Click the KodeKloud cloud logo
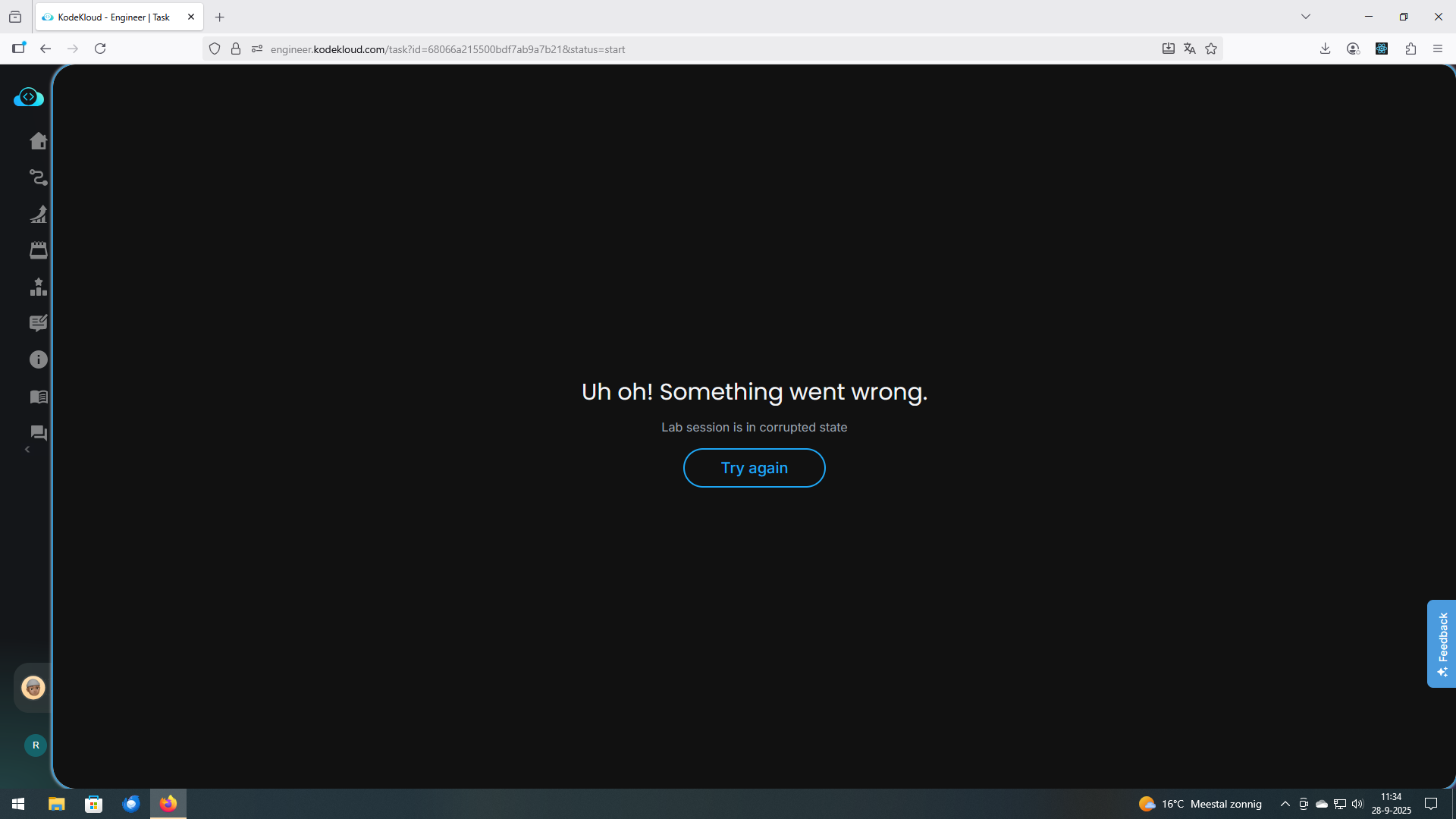This screenshot has height=819, width=1456. click(29, 97)
